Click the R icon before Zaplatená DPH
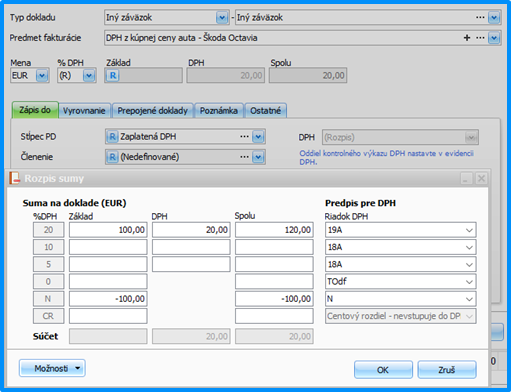Viewport: 511px width, 392px height. click(112, 137)
